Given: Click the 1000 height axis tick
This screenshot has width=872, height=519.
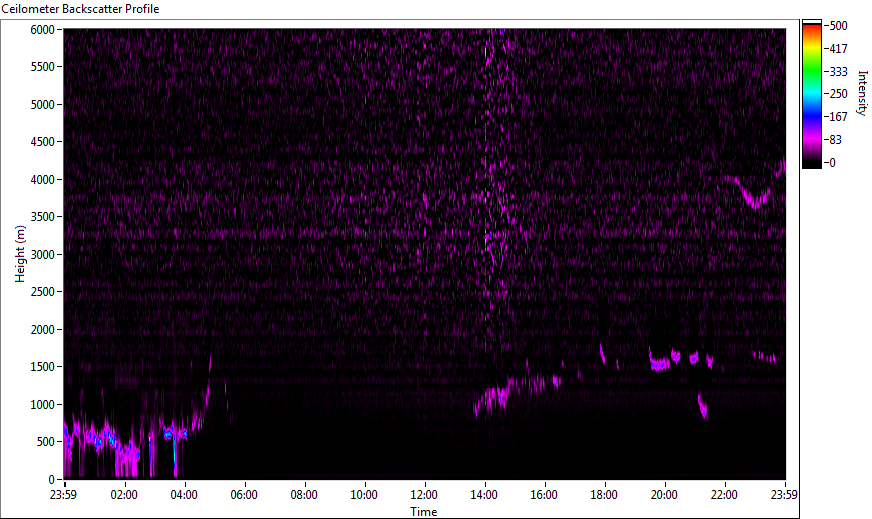Looking at the screenshot, I should 42,405.
